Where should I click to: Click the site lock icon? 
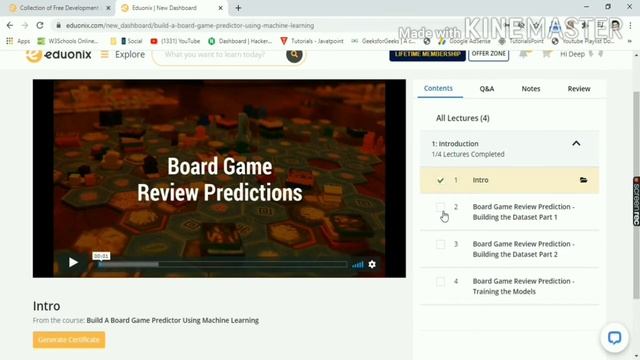(58, 25)
